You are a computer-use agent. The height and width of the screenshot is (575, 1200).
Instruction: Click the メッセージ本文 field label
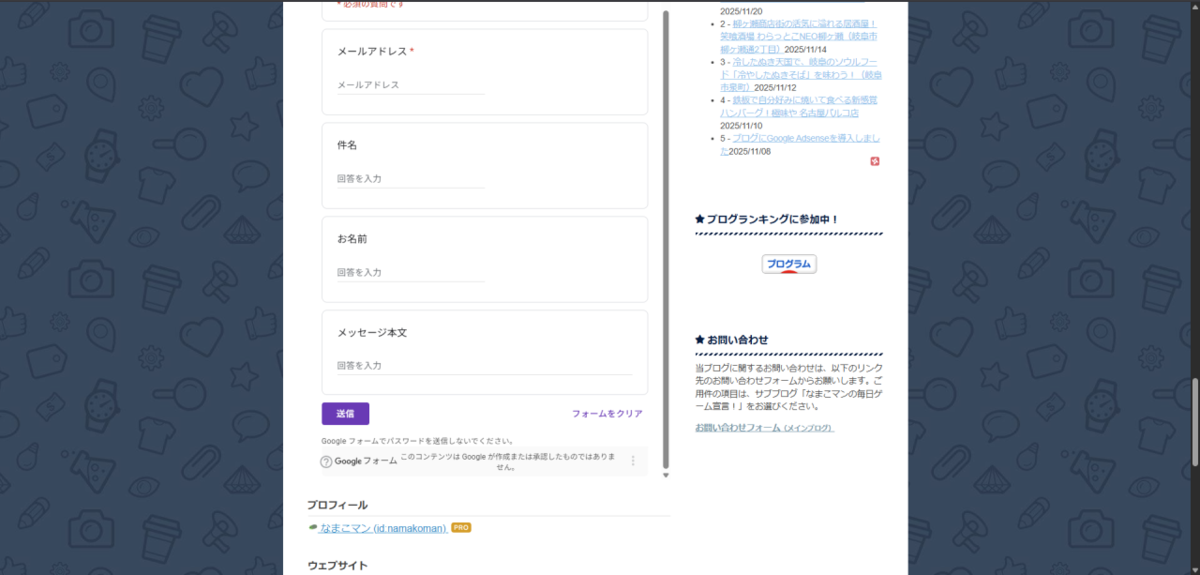[x=372, y=332]
